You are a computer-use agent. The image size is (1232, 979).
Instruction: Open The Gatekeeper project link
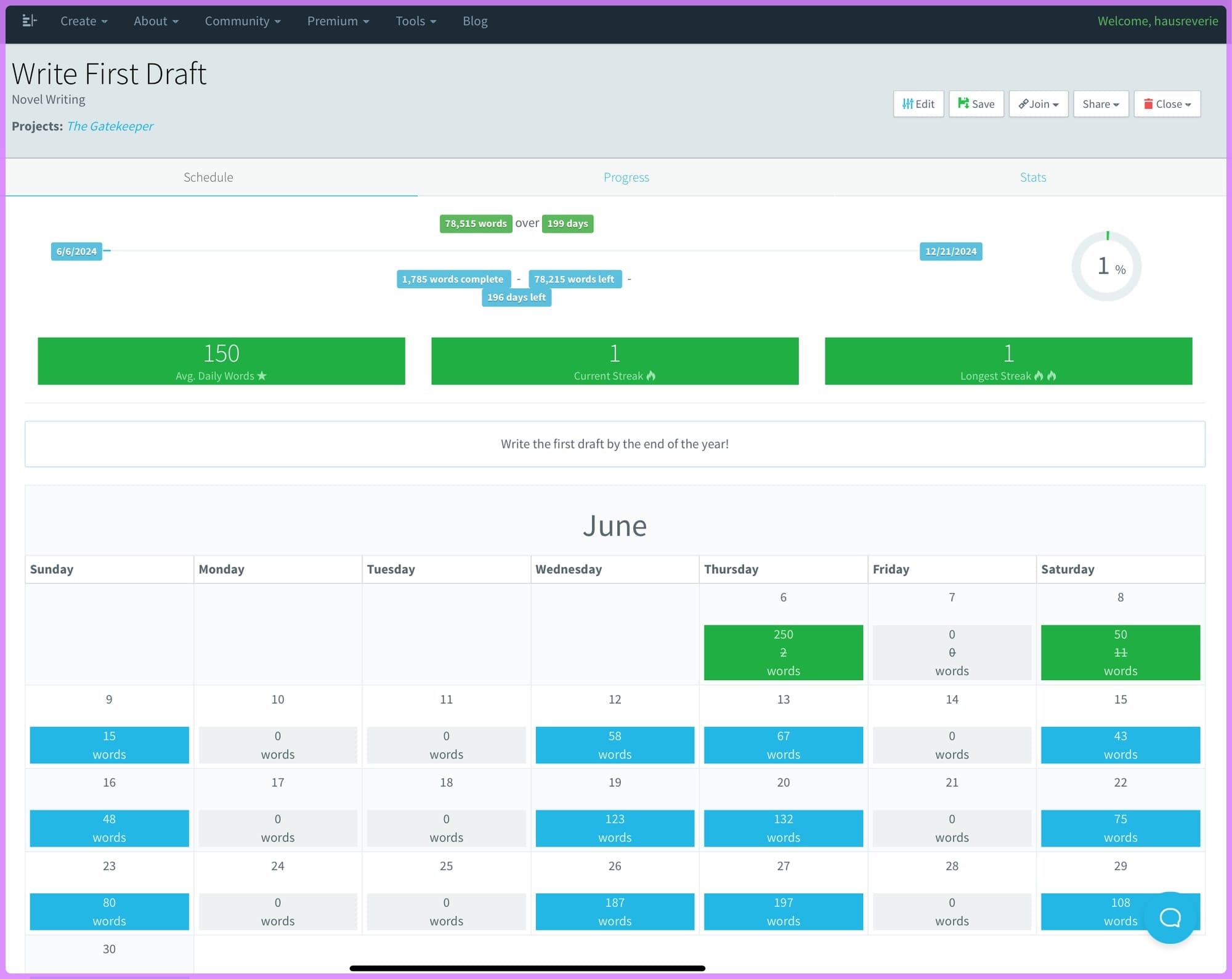click(110, 126)
